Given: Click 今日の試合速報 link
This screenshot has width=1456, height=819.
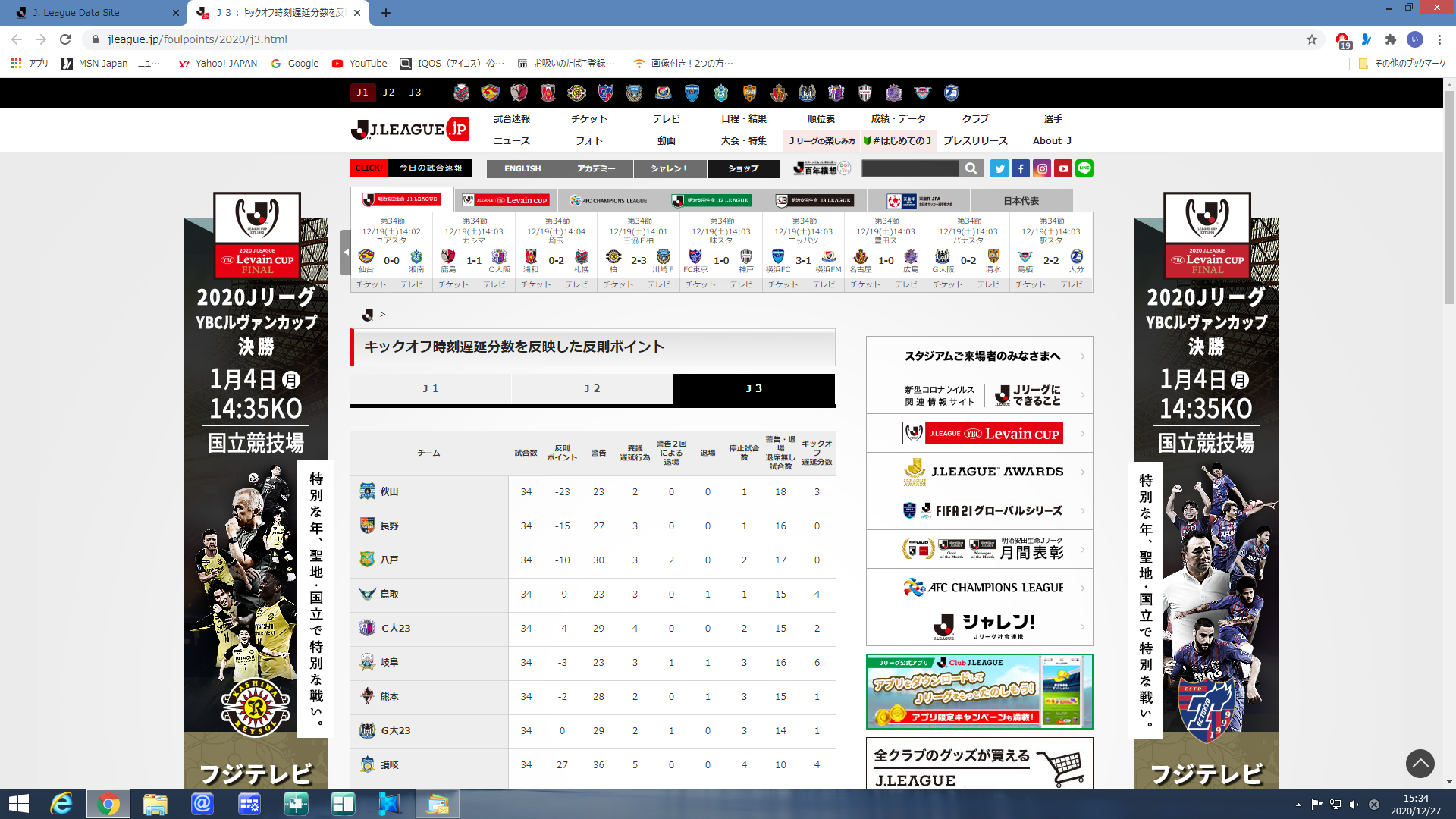Looking at the screenshot, I should (430, 168).
